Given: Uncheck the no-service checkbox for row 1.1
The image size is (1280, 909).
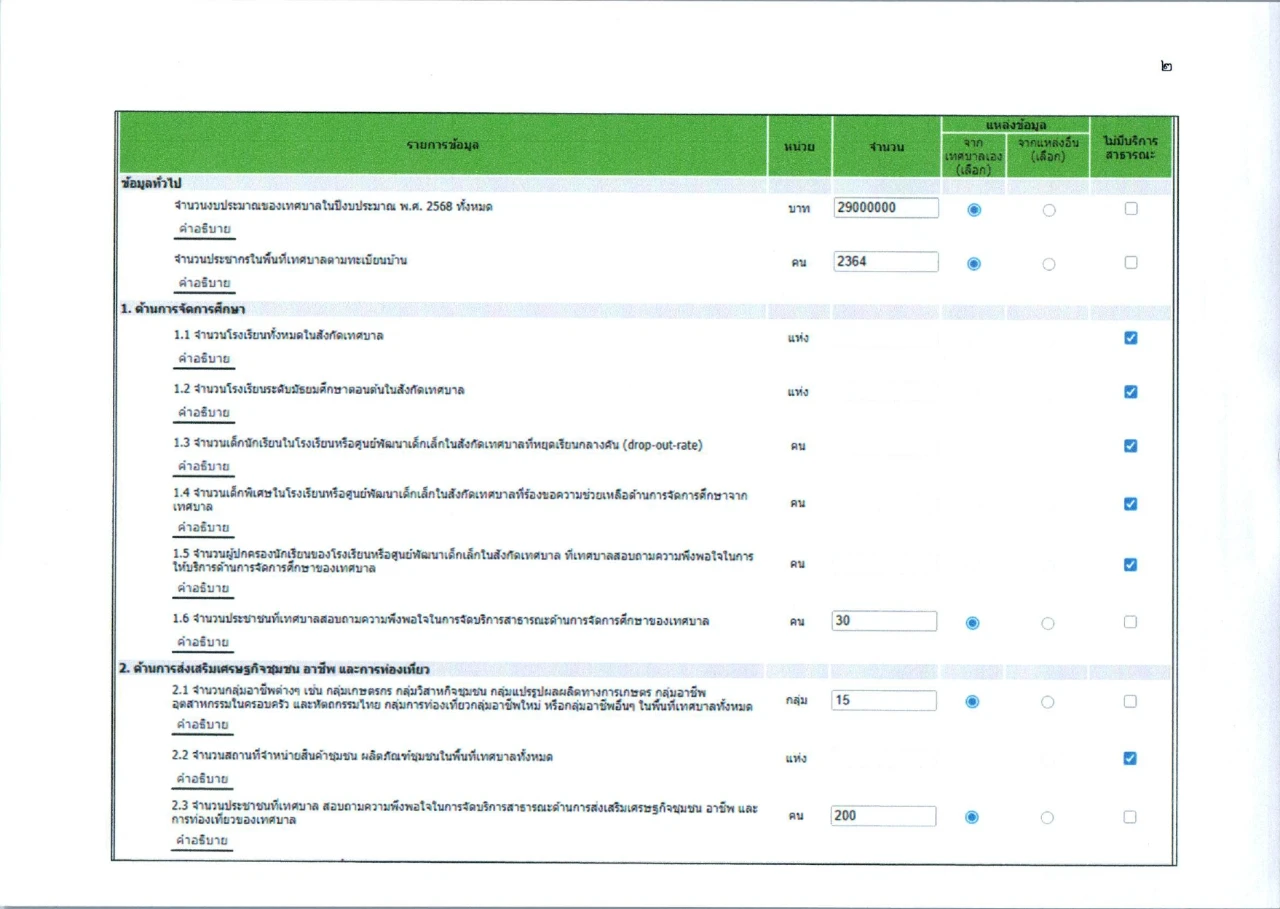Looking at the screenshot, I should click(1131, 338).
